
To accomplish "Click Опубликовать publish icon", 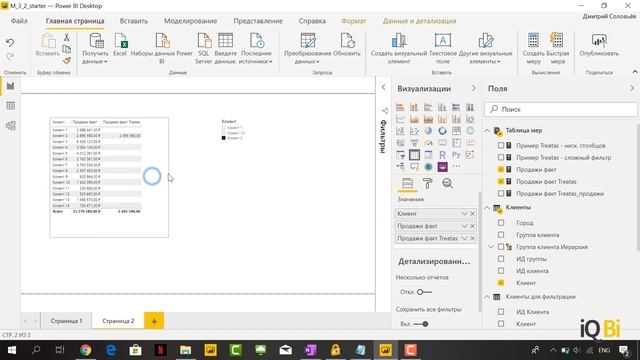I will (599, 45).
